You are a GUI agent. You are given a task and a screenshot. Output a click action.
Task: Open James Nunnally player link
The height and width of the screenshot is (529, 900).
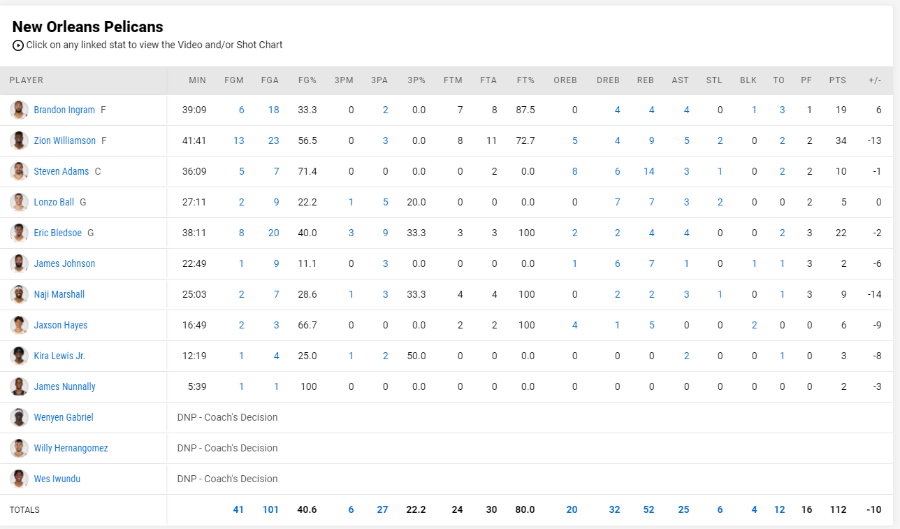[x=64, y=387]
